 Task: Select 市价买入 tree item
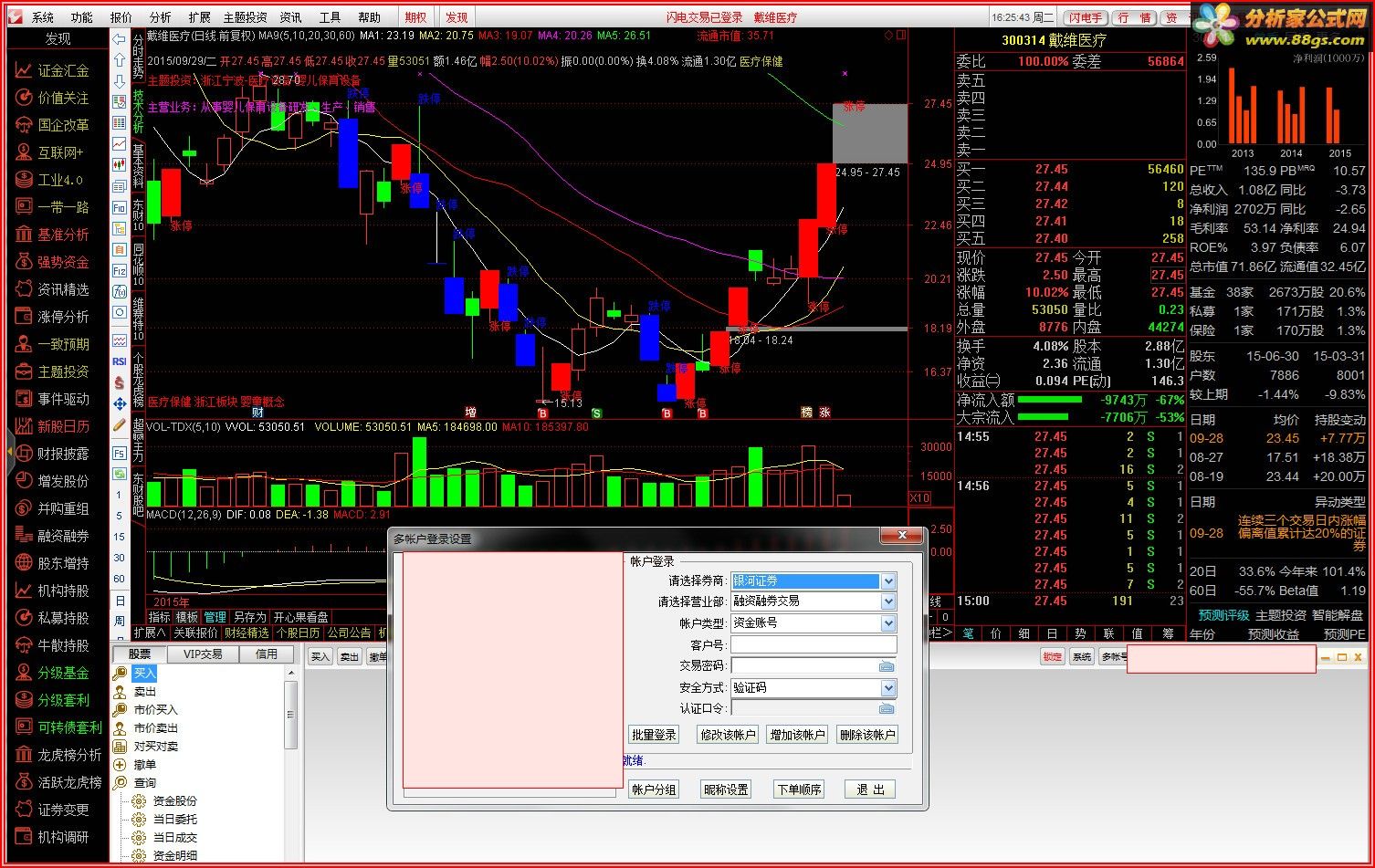155,709
